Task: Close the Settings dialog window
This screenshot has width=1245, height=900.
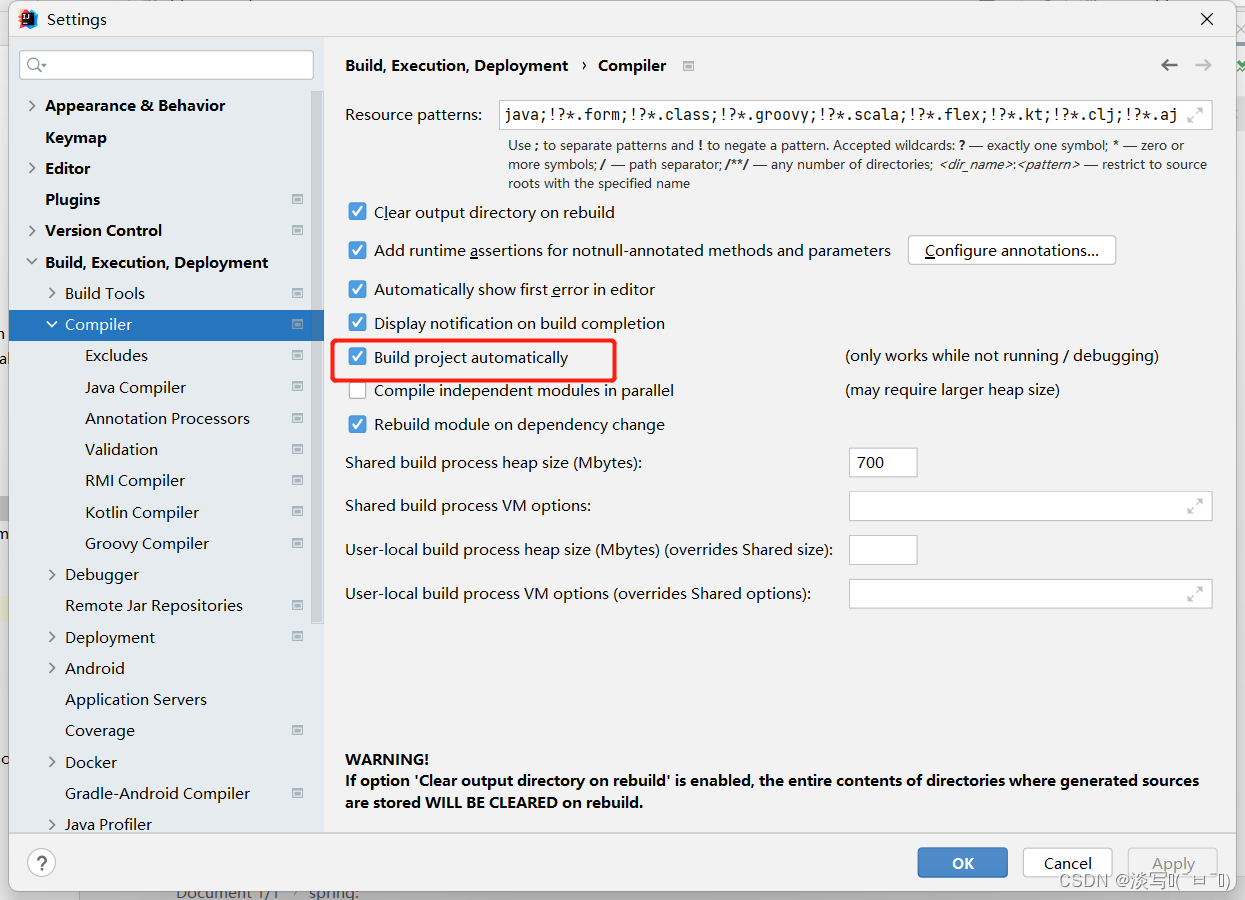Action: (x=1207, y=19)
